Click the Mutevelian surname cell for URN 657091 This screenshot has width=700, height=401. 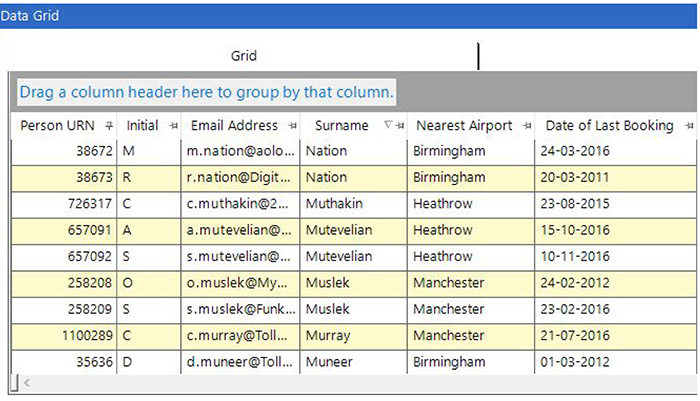tap(338, 230)
